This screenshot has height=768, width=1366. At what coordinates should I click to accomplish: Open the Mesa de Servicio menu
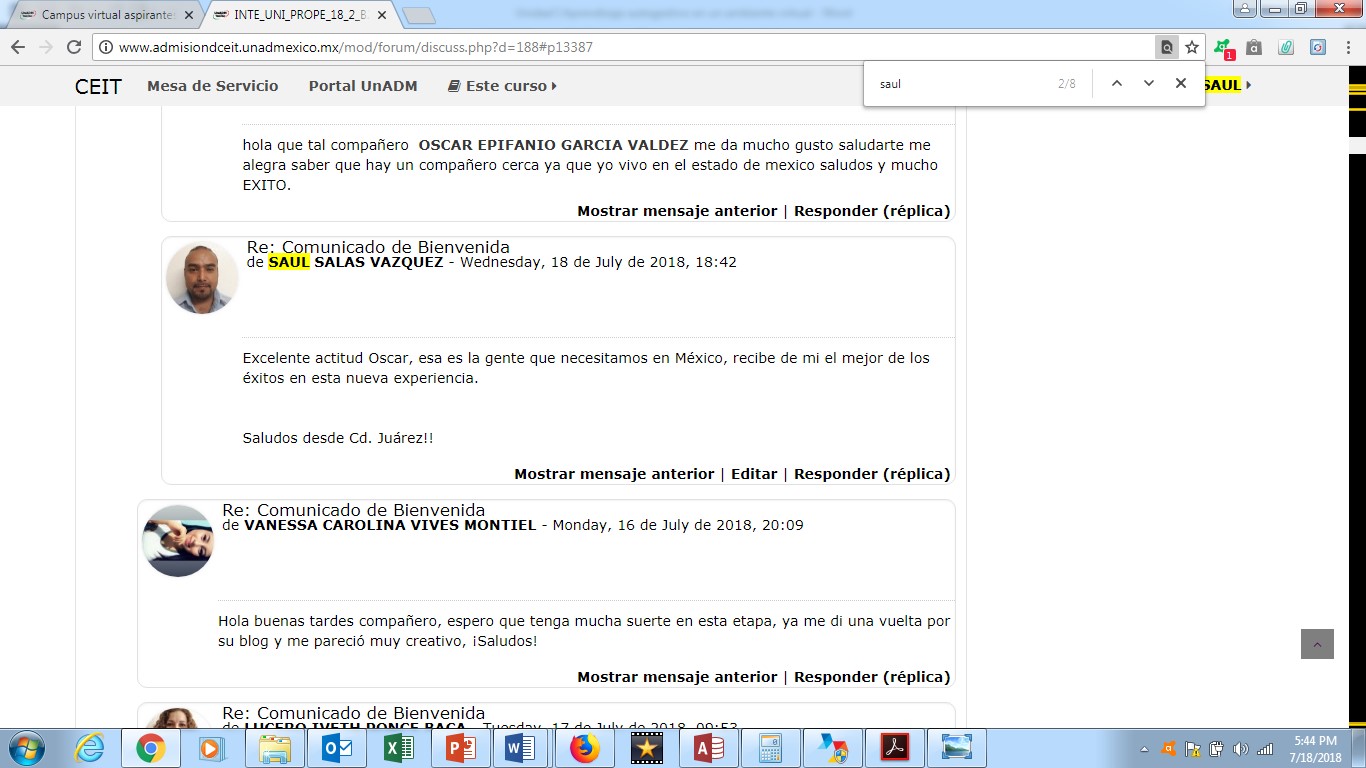pyautogui.click(x=212, y=86)
